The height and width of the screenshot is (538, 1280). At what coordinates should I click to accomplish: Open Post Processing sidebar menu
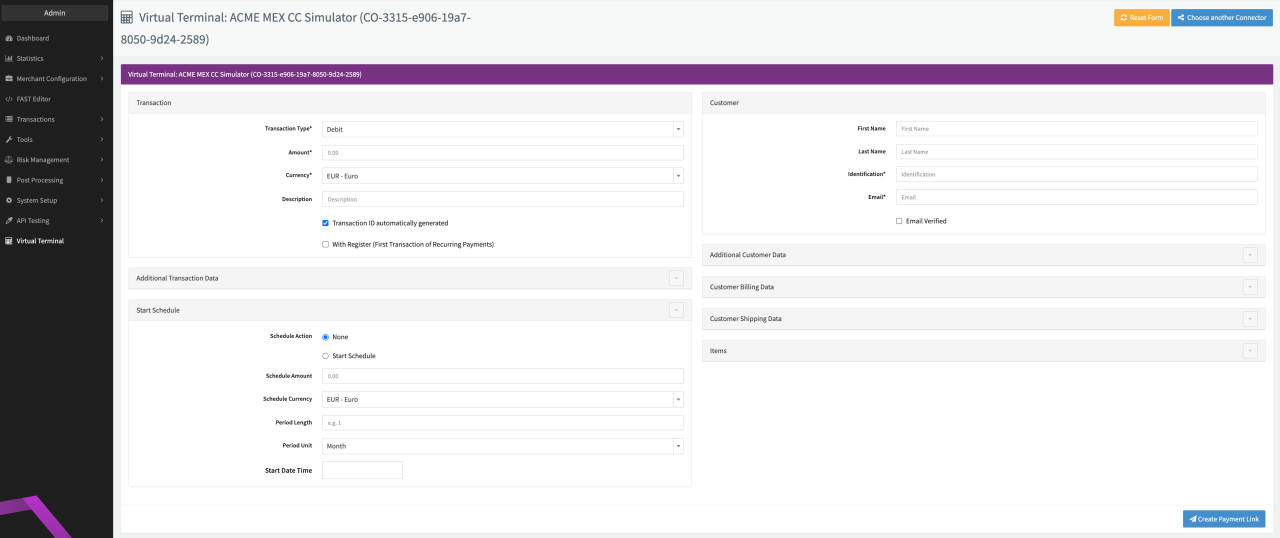[x=40, y=180]
